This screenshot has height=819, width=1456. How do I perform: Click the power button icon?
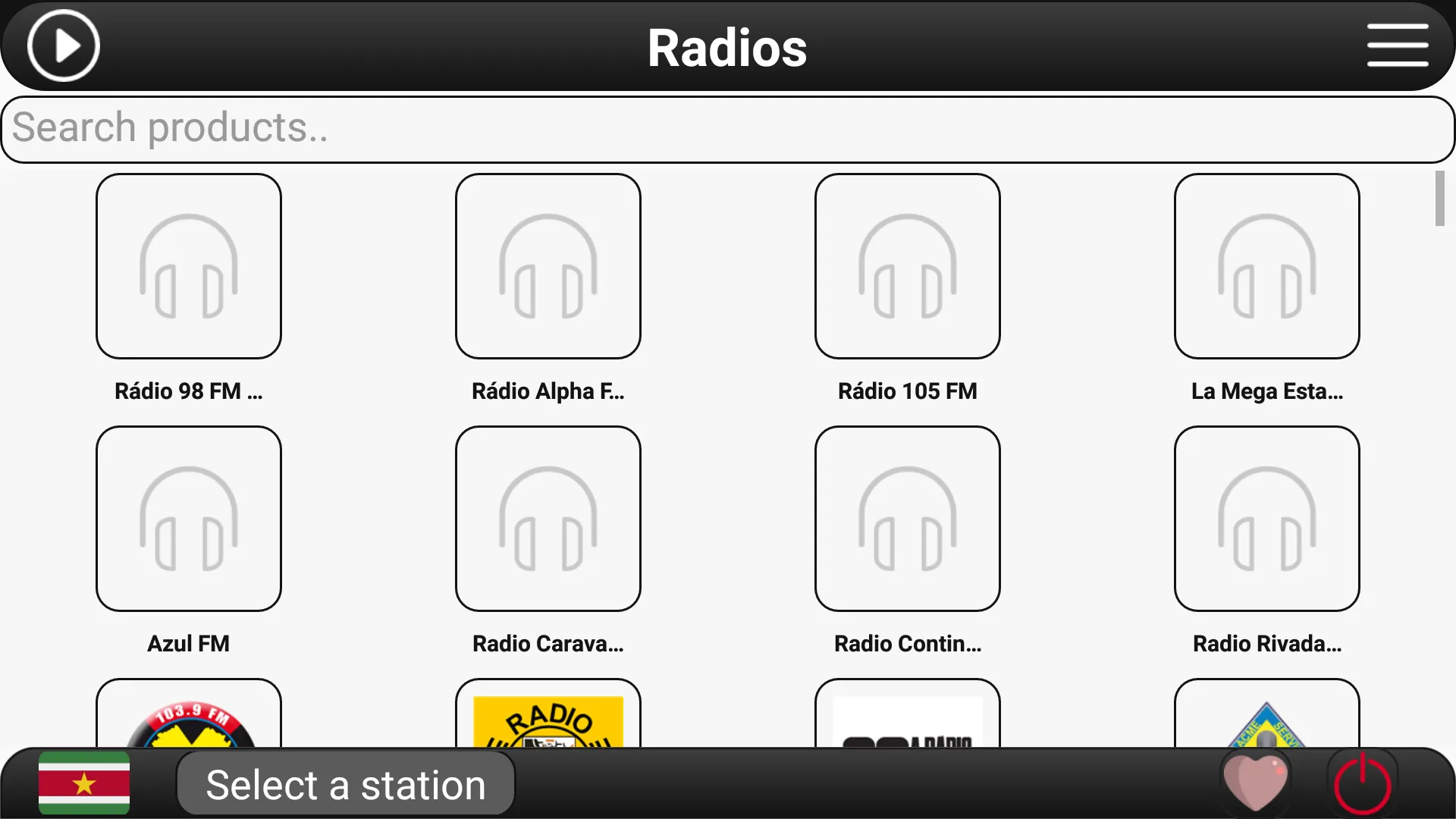[x=1364, y=785]
